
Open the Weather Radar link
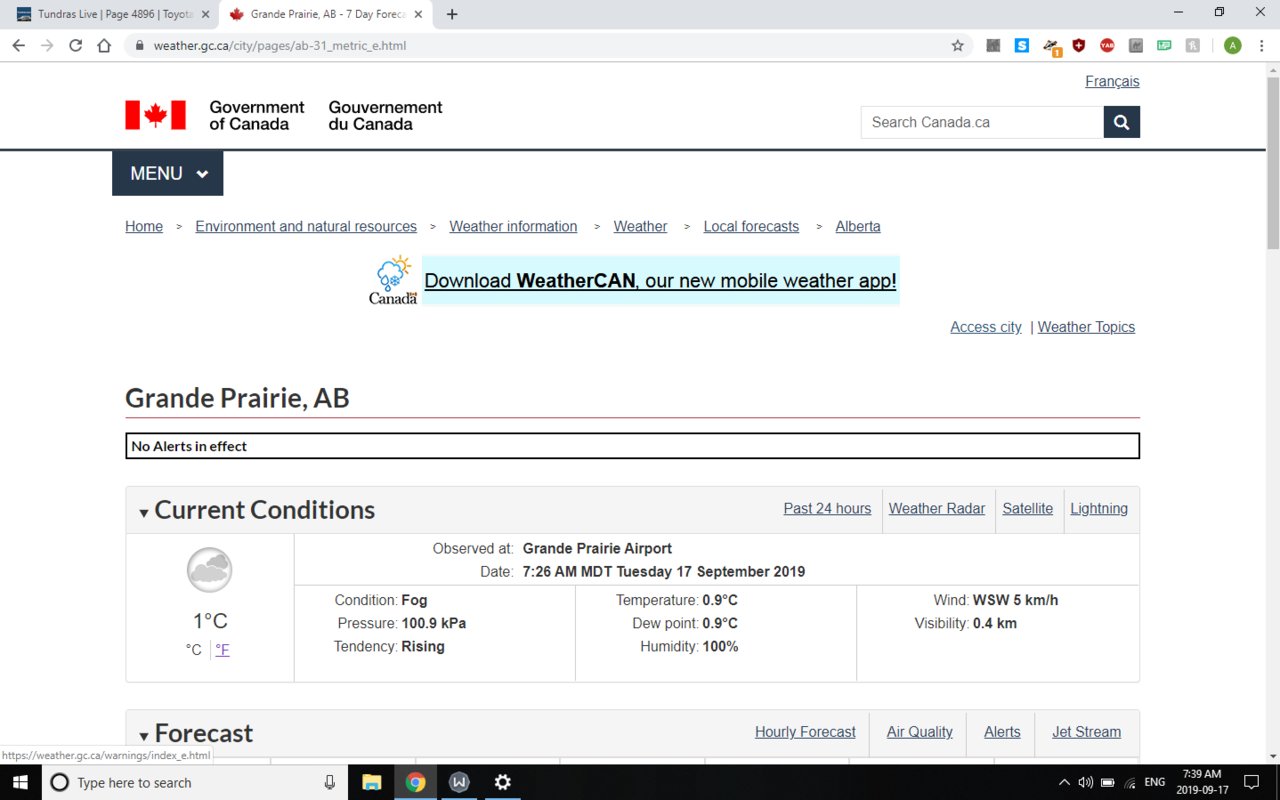(x=937, y=508)
